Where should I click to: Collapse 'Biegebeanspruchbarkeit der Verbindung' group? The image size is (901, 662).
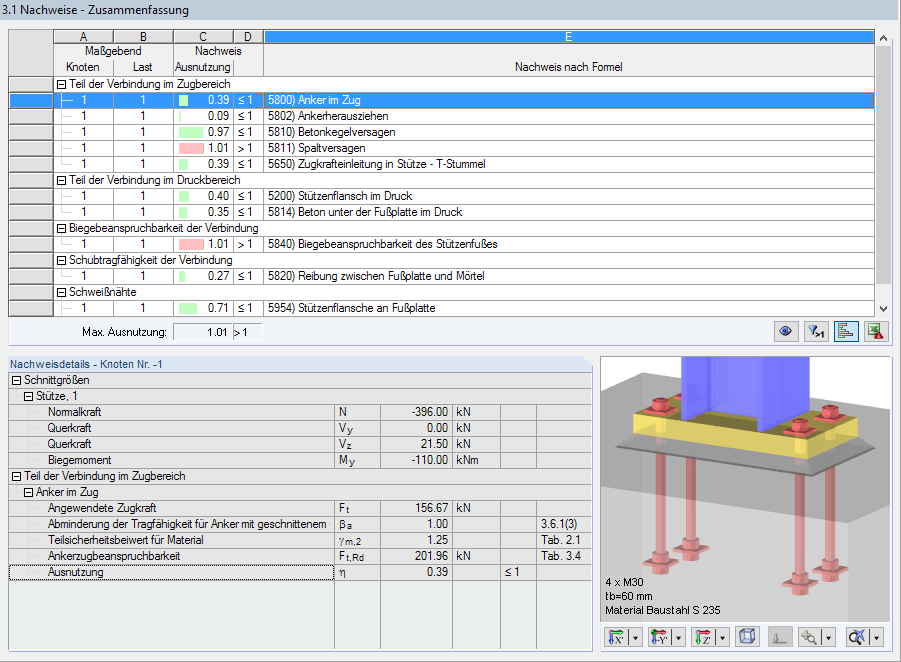coord(62,229)
